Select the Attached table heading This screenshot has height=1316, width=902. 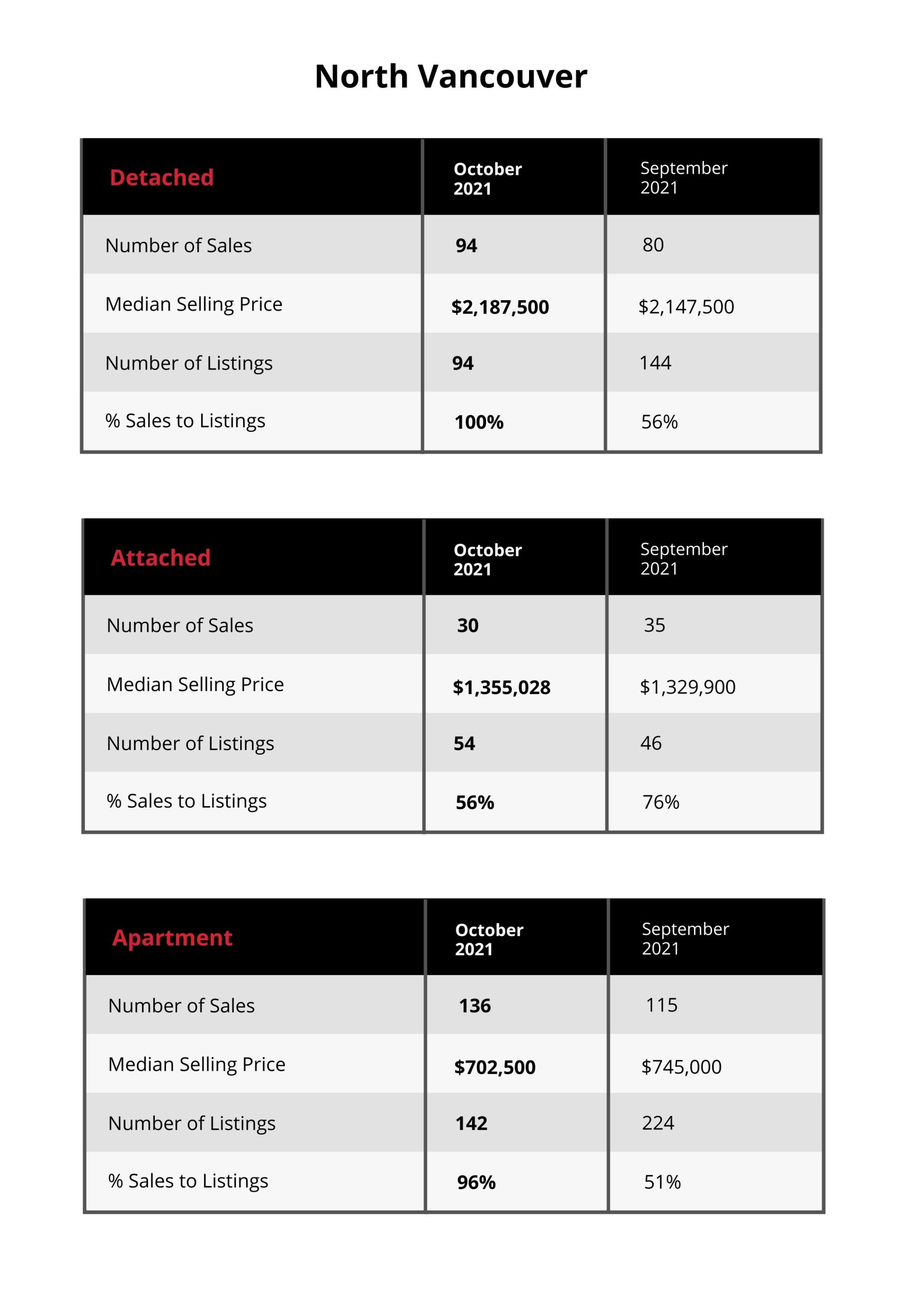(160, 558)
